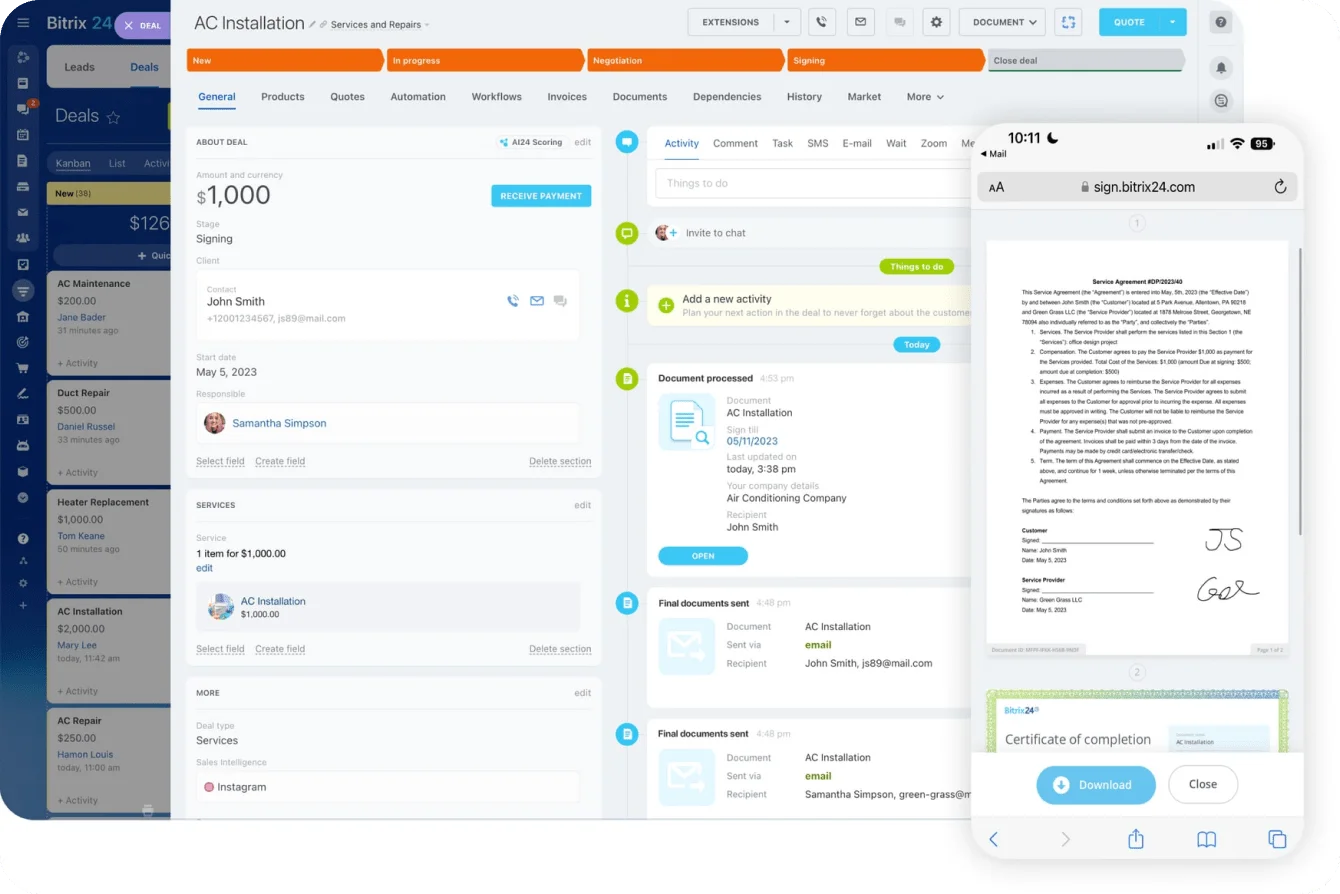1340x894 pixels.
Task: Open bookmarks icon in mobile Safari toolbar
Action: pos(1206,840)
